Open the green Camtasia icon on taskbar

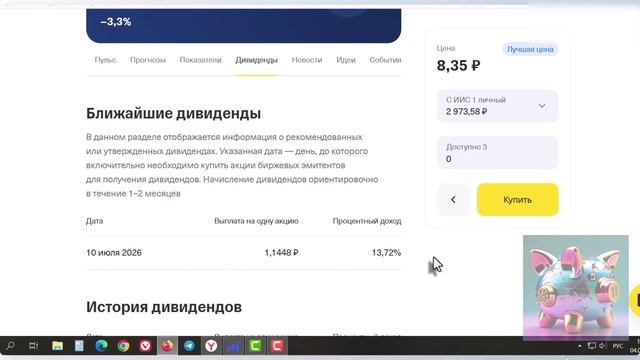tap(255, 346)
